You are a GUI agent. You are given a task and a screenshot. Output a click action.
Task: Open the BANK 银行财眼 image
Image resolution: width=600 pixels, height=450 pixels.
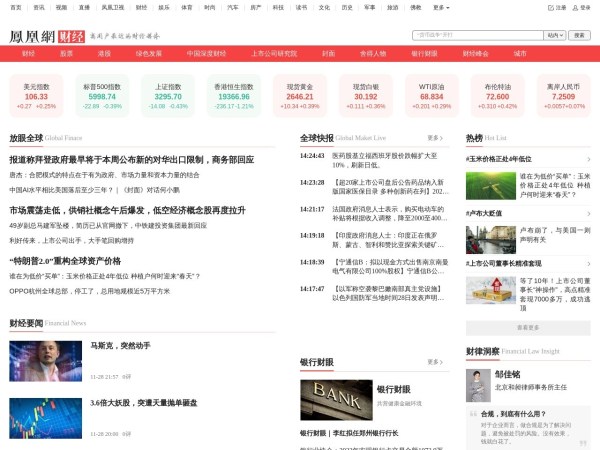(321, 399)
